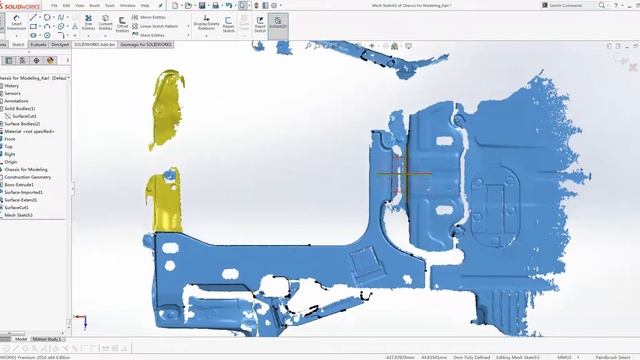Viewport: 640px width, 360px height.
Task: Open the View menu
Action: [x=80, y=6]
